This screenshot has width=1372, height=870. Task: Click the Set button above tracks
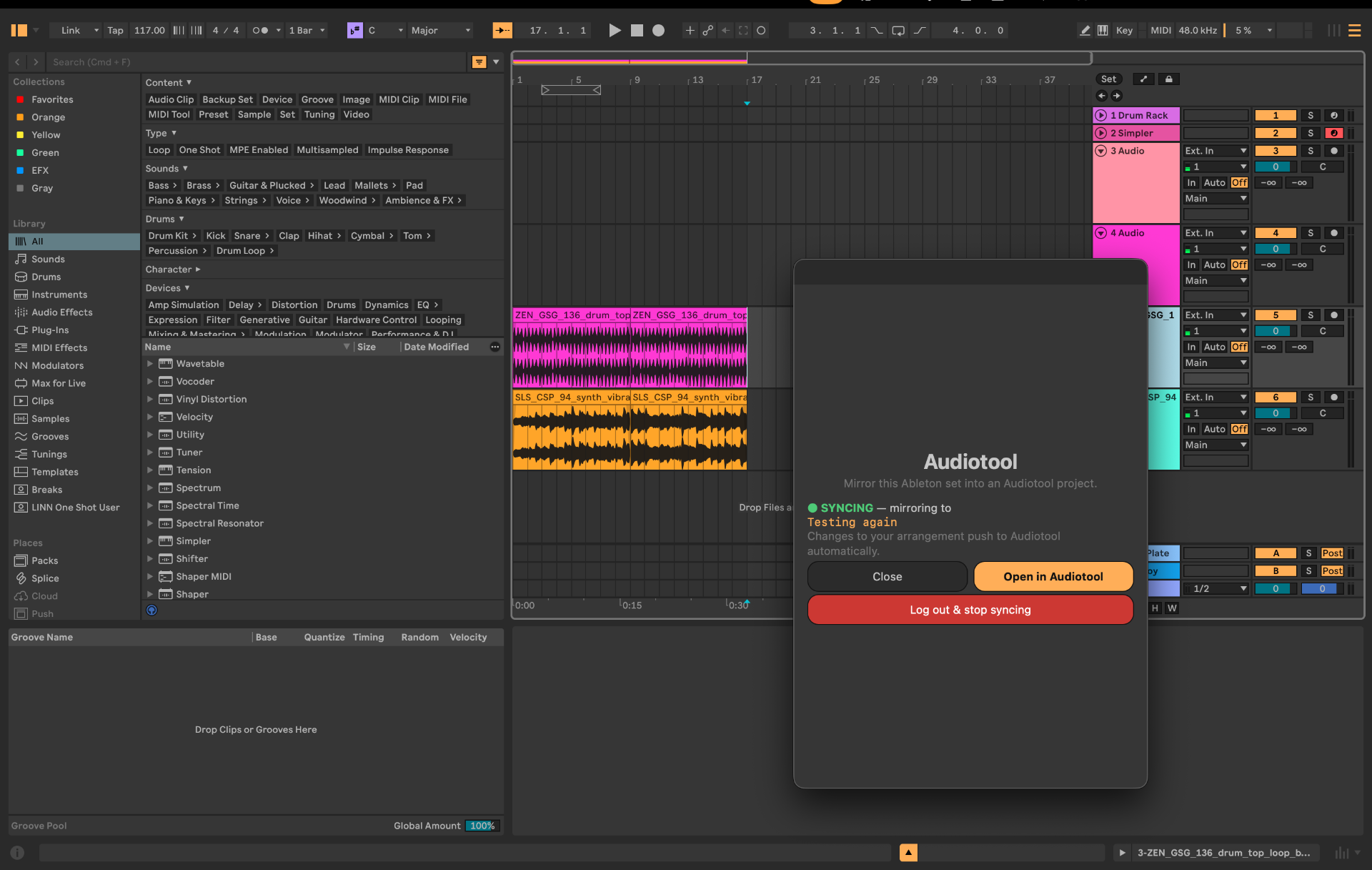(x=1108, y=79)
